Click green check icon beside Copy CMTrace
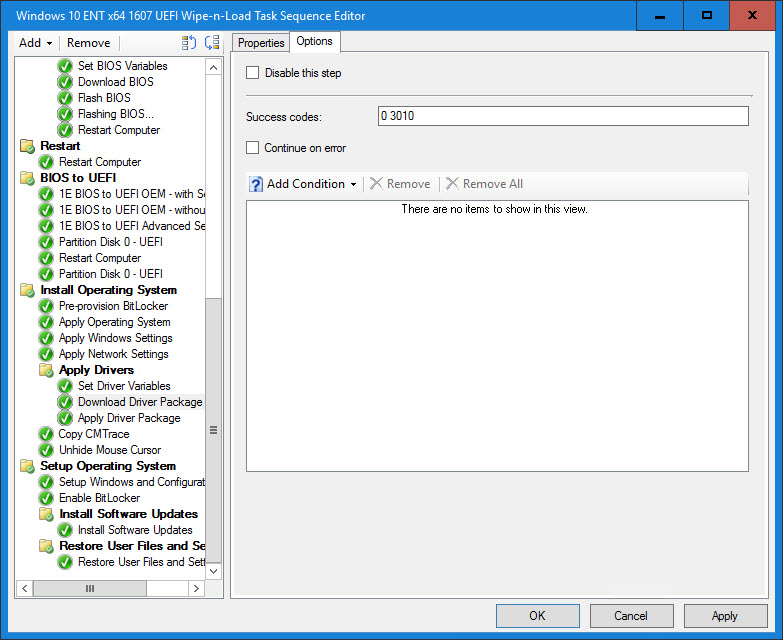Image resolution: width=783 pixels, height=640 pixels. (x=46, y=434)
